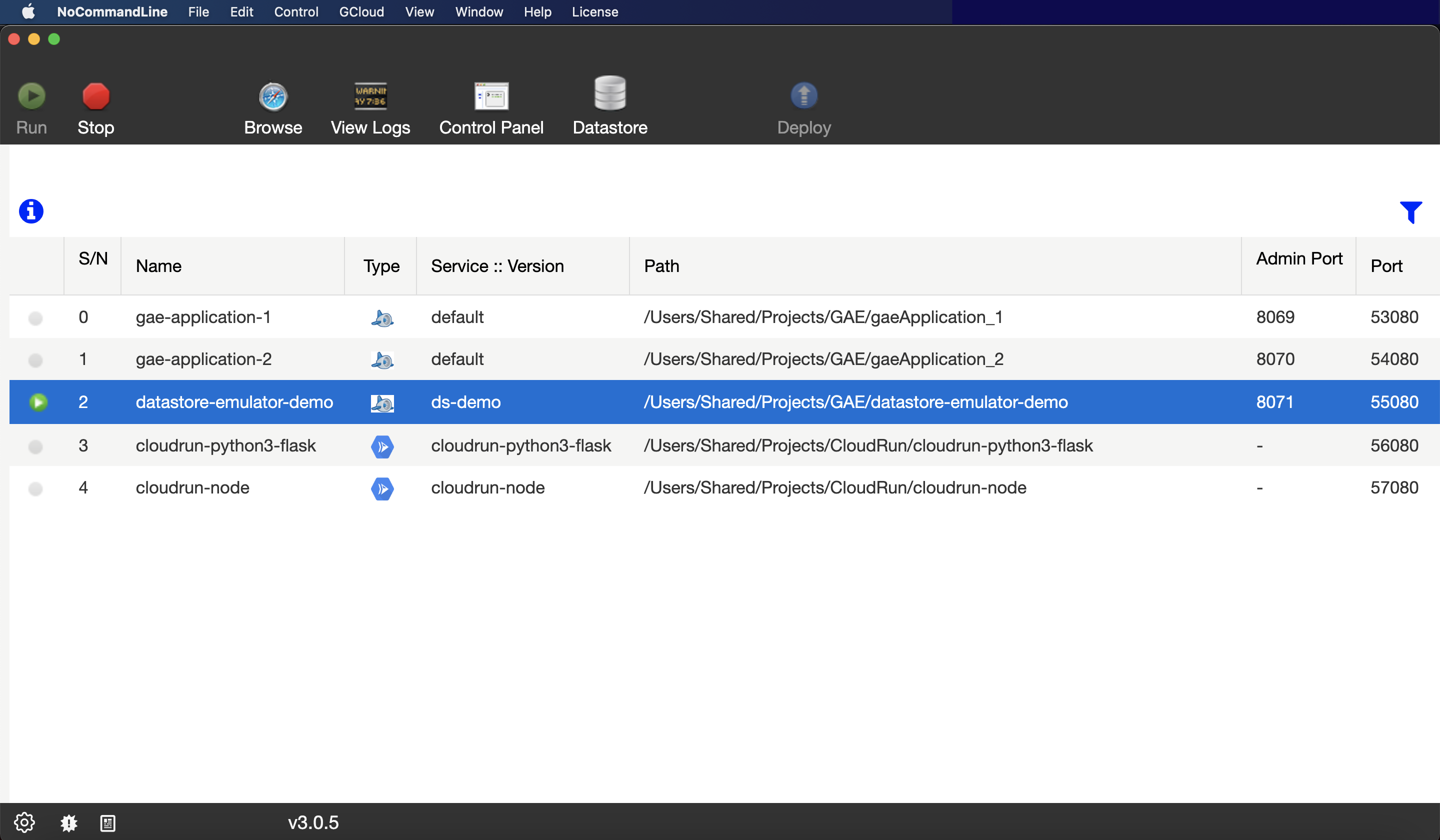Viewport: 1440px width, 840px height.
Task: Sort by the Name column header
Action: tap(159, 266)
